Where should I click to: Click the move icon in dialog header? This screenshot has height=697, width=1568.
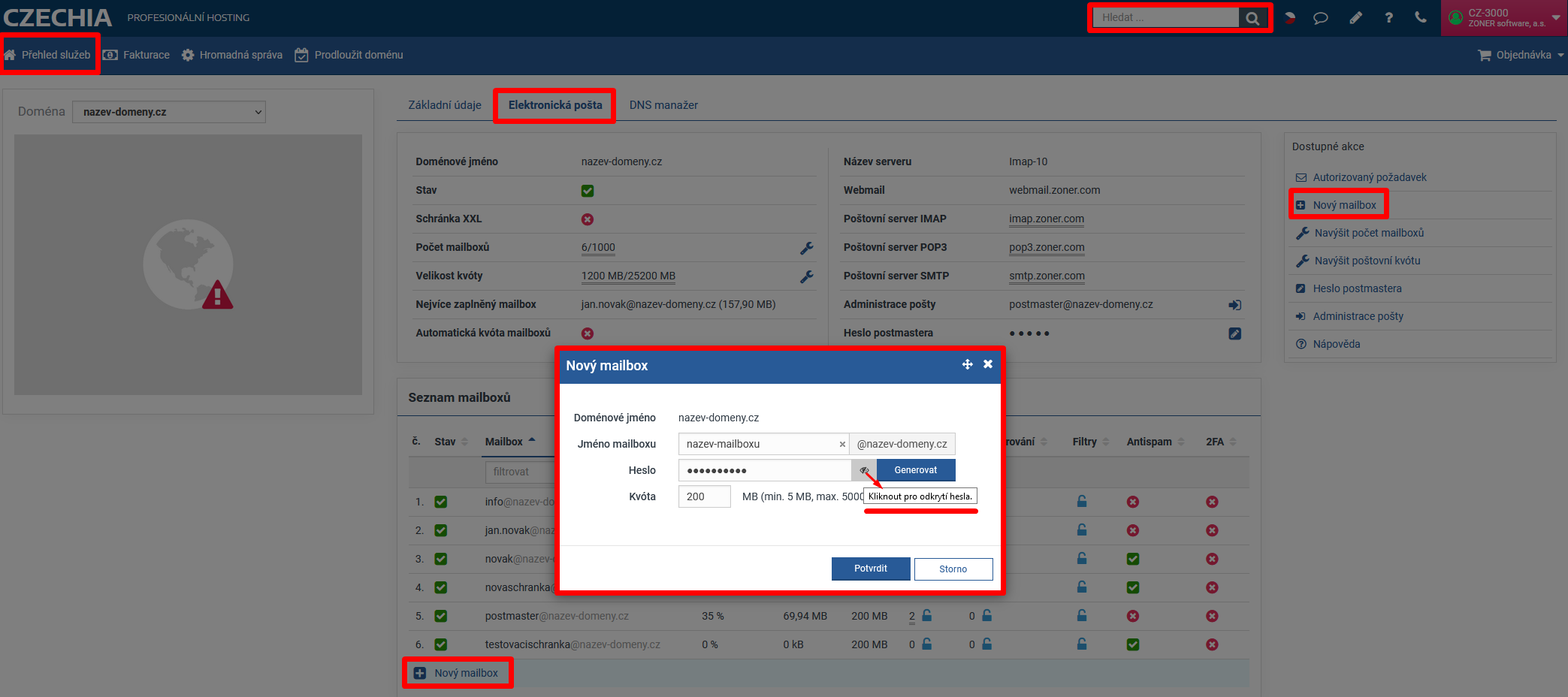tap(967, 364)
